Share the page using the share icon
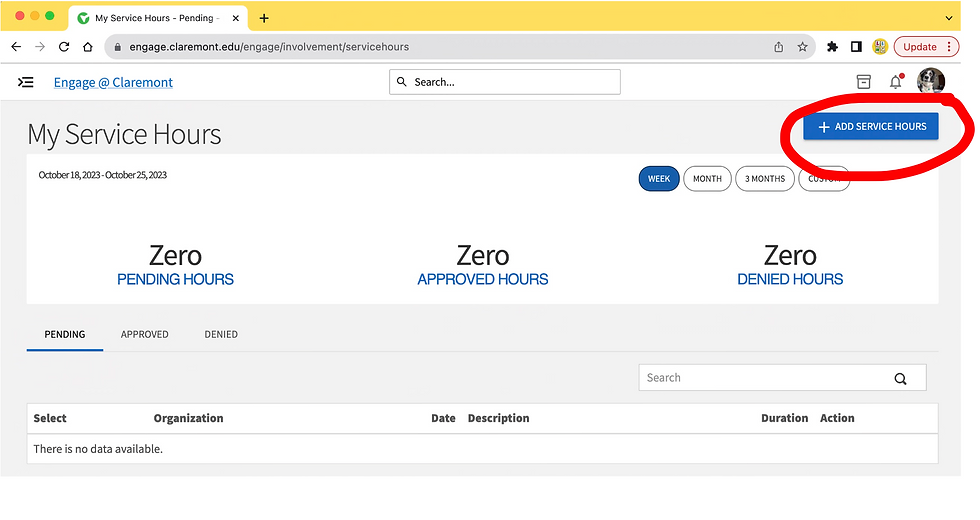Image resolution: width=980 pixels, height=520 pixels. (779, 47)
